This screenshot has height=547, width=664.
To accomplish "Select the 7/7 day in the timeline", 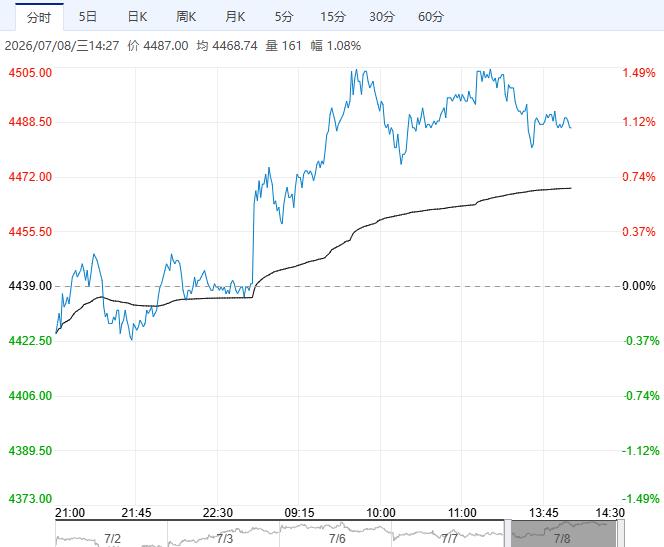I will (x=449, y=539).
